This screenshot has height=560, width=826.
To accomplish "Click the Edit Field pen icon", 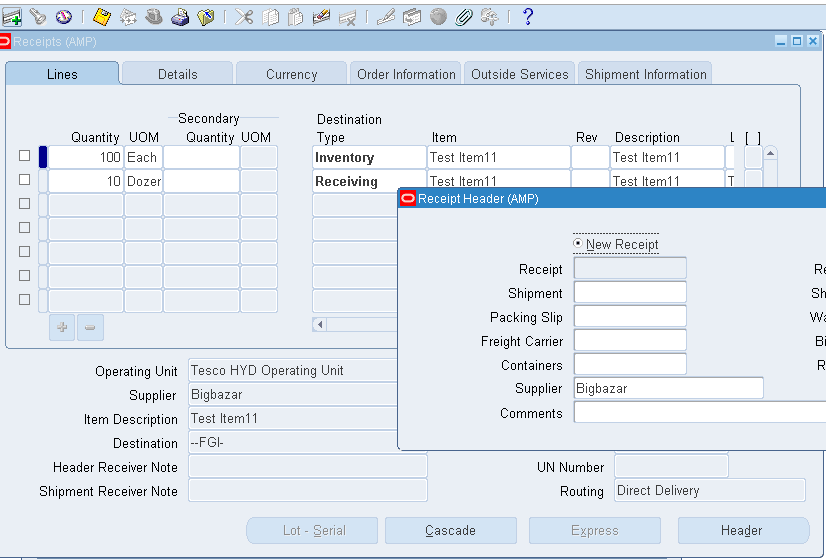I will tap(386, 17).
